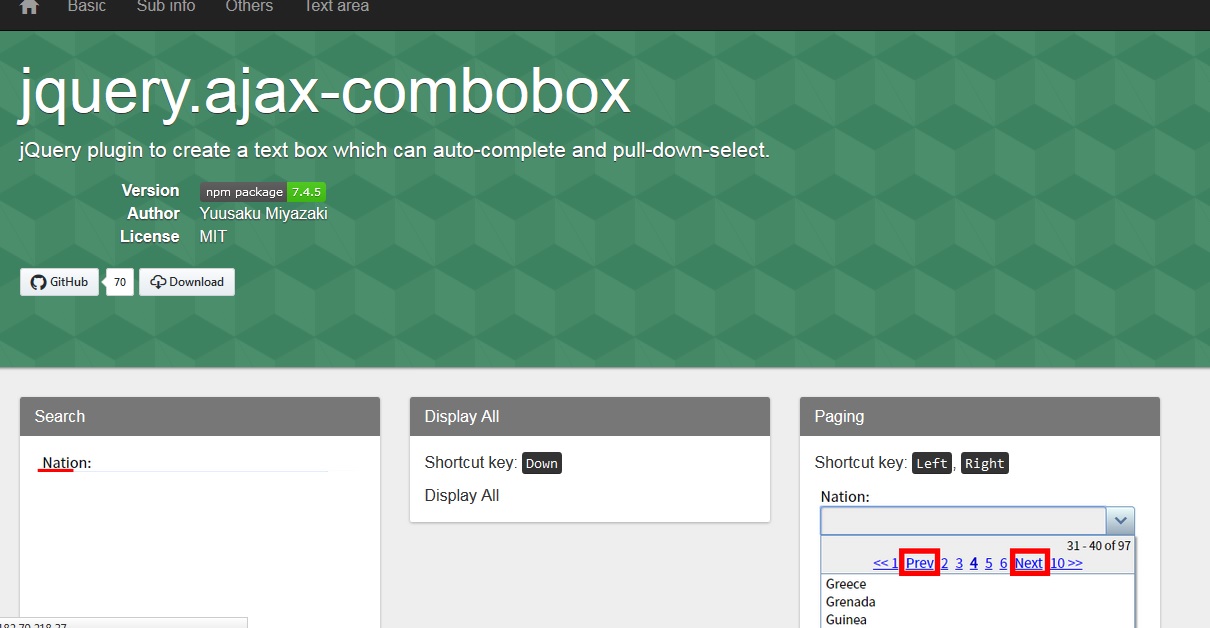Open page 5 of results
The height and width of the screenshot is (628, 1210).
pos(989,563)
